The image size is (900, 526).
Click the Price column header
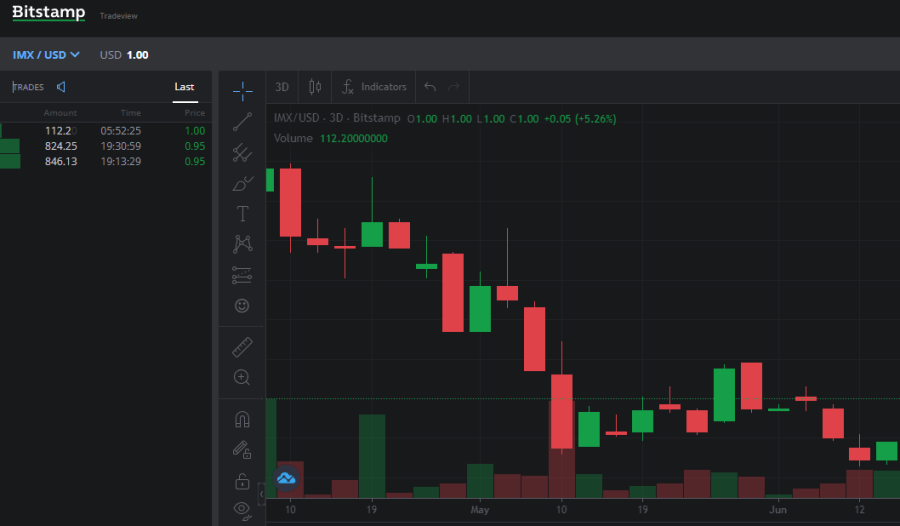point(195,113)
